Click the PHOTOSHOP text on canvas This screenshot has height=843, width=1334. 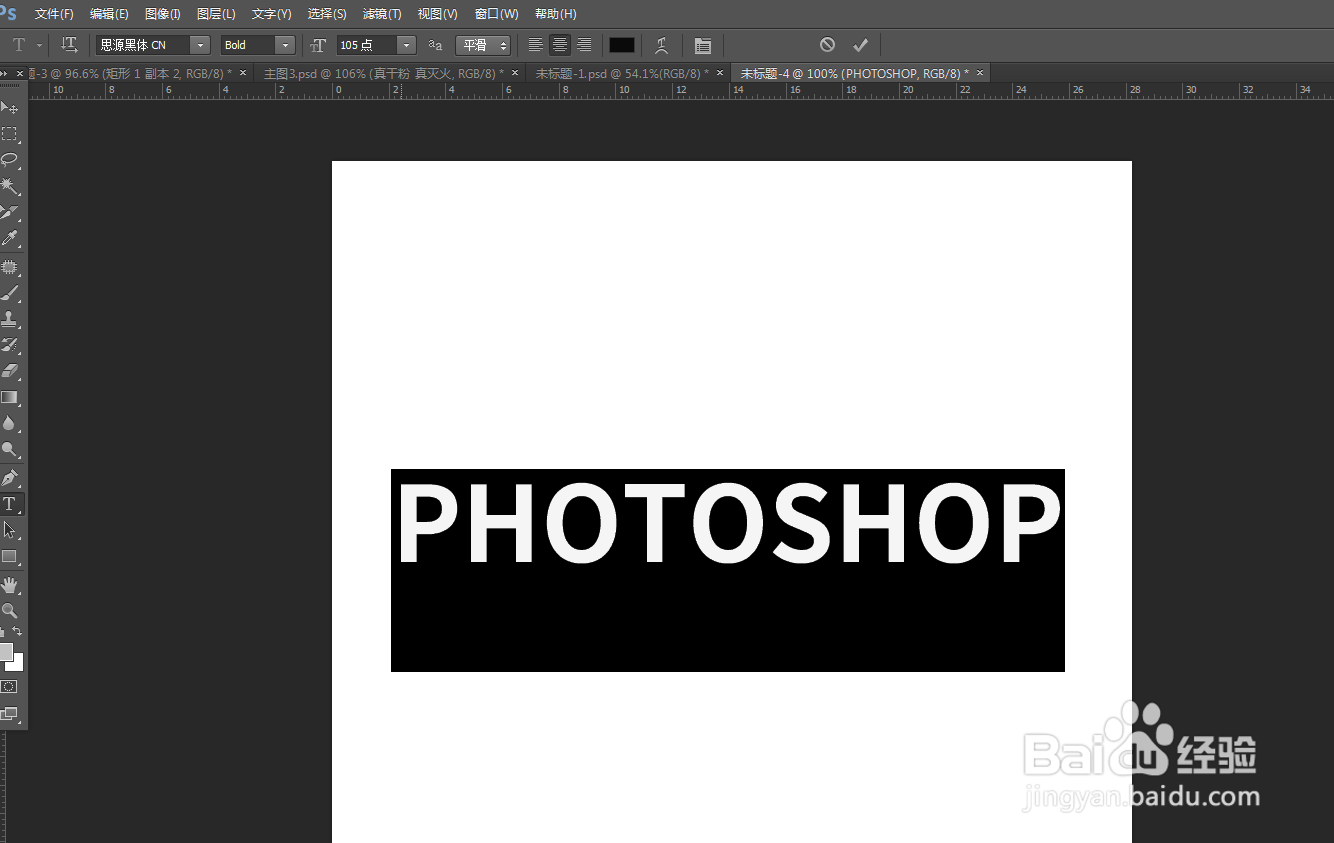click(x=728, y=524)
